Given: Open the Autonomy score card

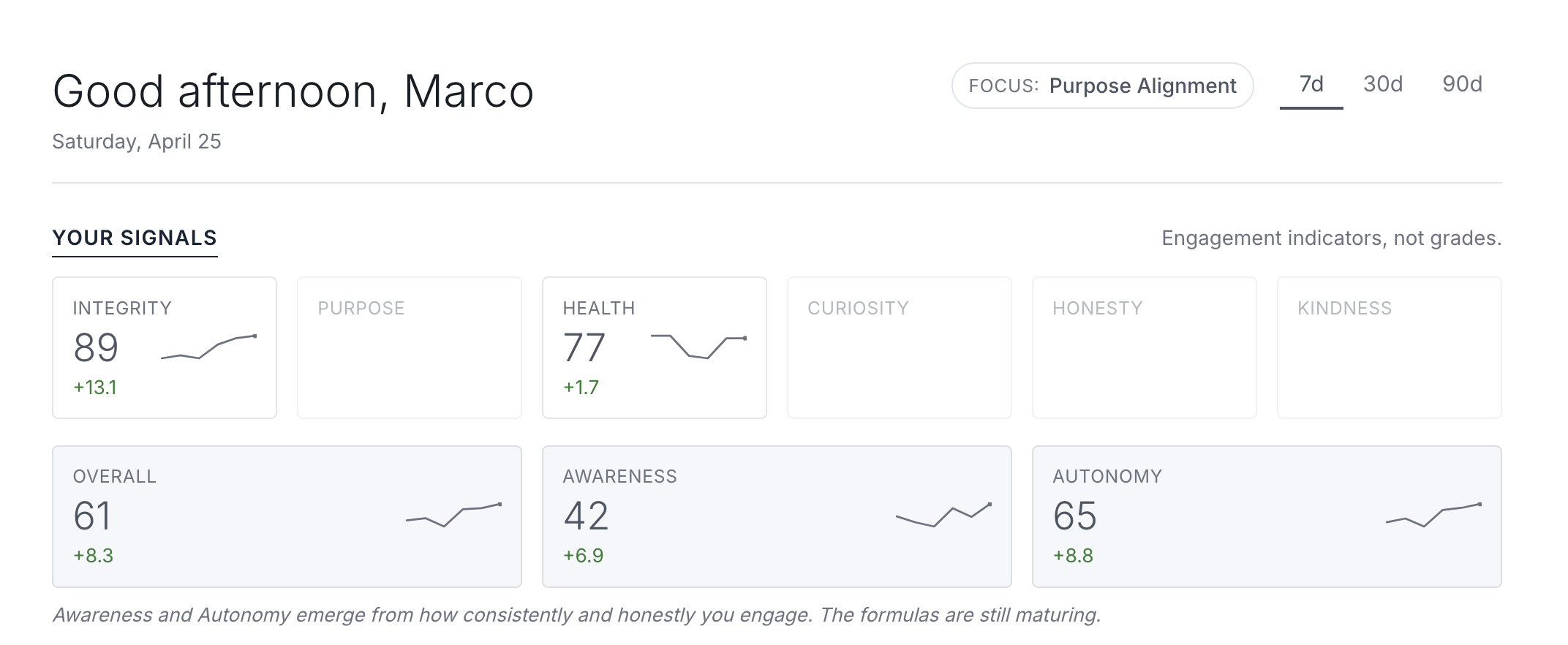Looking at the screenshot, I should (x=1266, y=516).
